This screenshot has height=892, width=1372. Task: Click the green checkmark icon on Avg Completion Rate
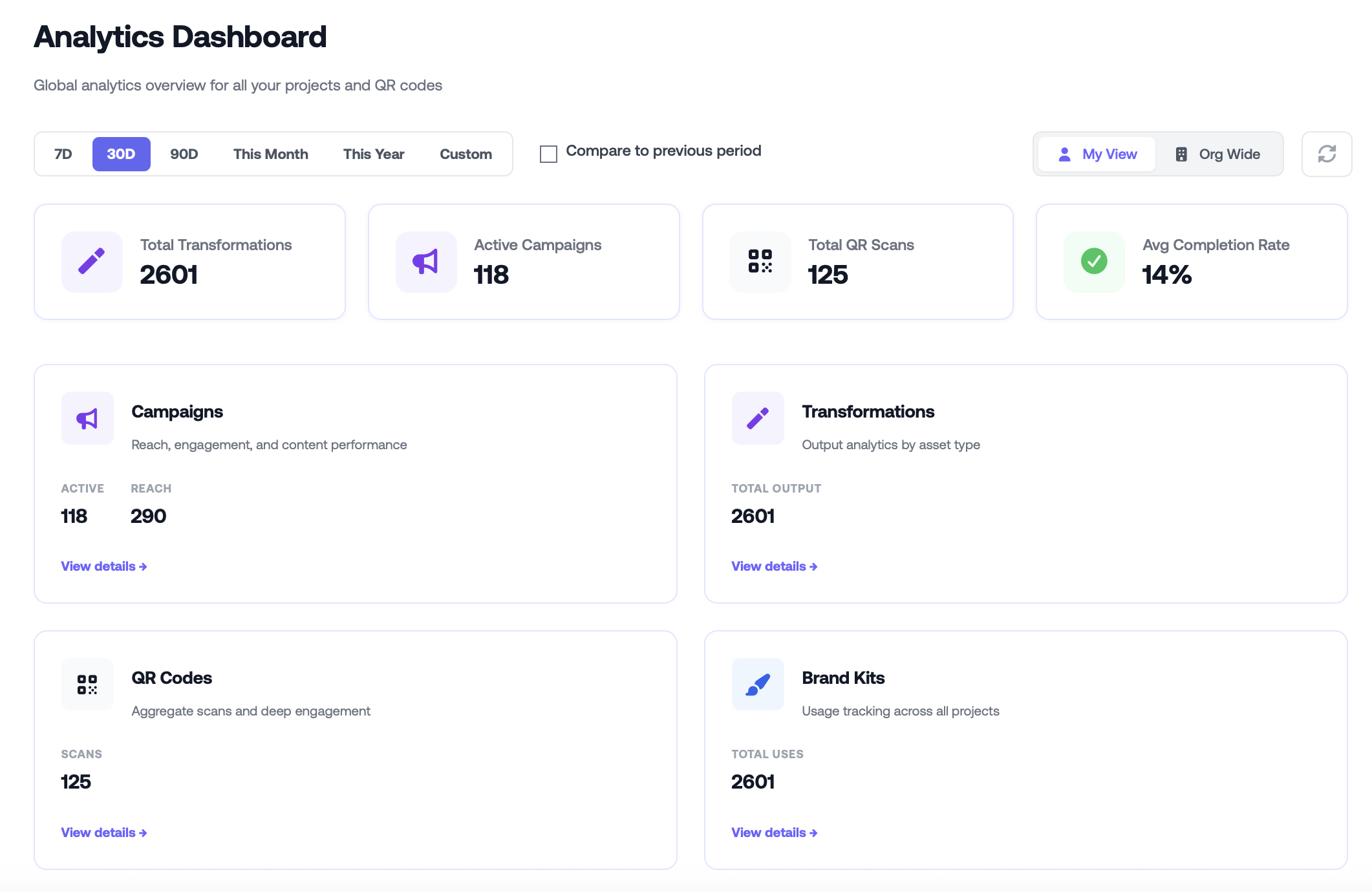click(1093, 262)
